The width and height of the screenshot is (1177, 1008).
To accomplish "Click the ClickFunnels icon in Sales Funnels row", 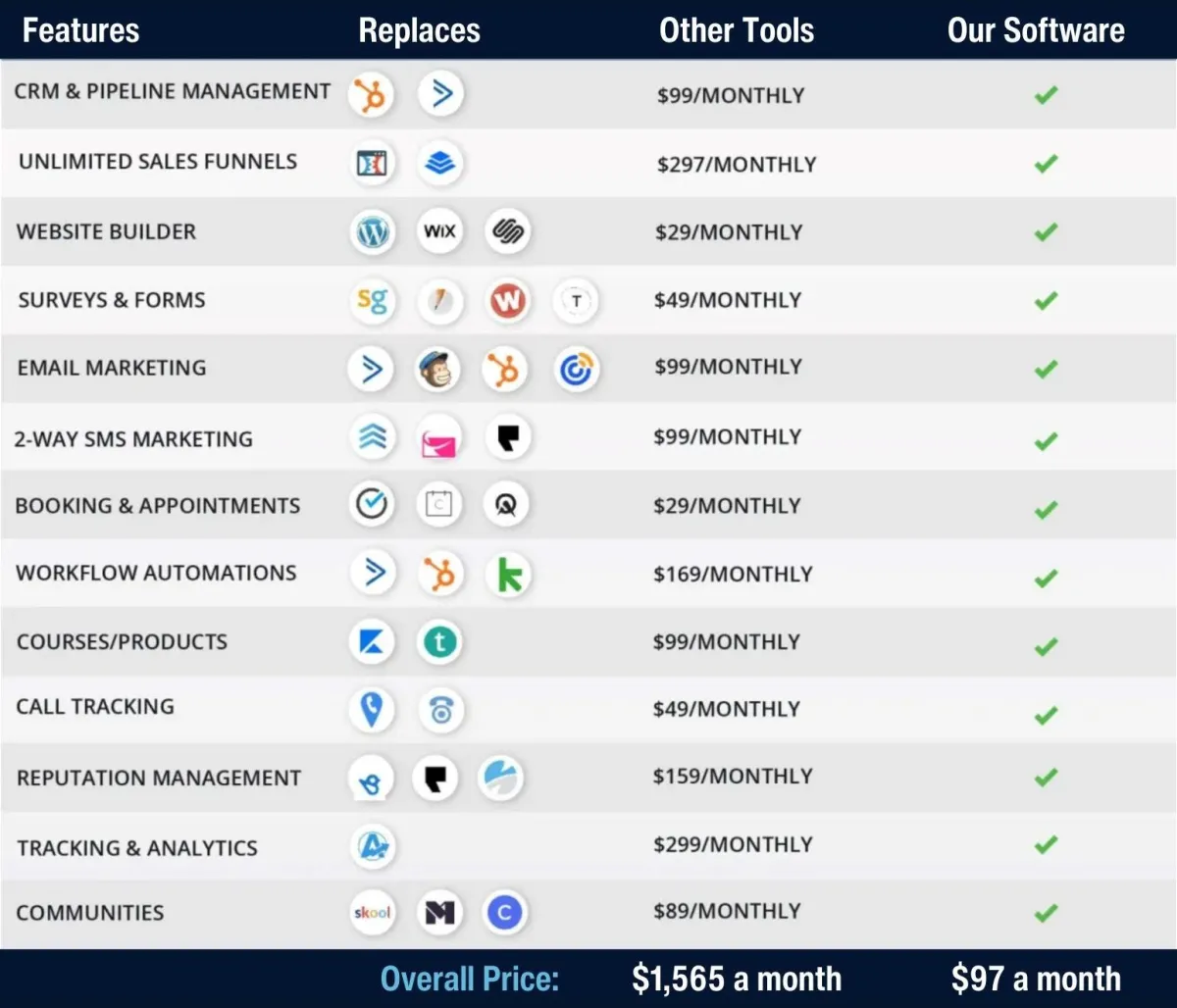I will click(x=372, y=163).
